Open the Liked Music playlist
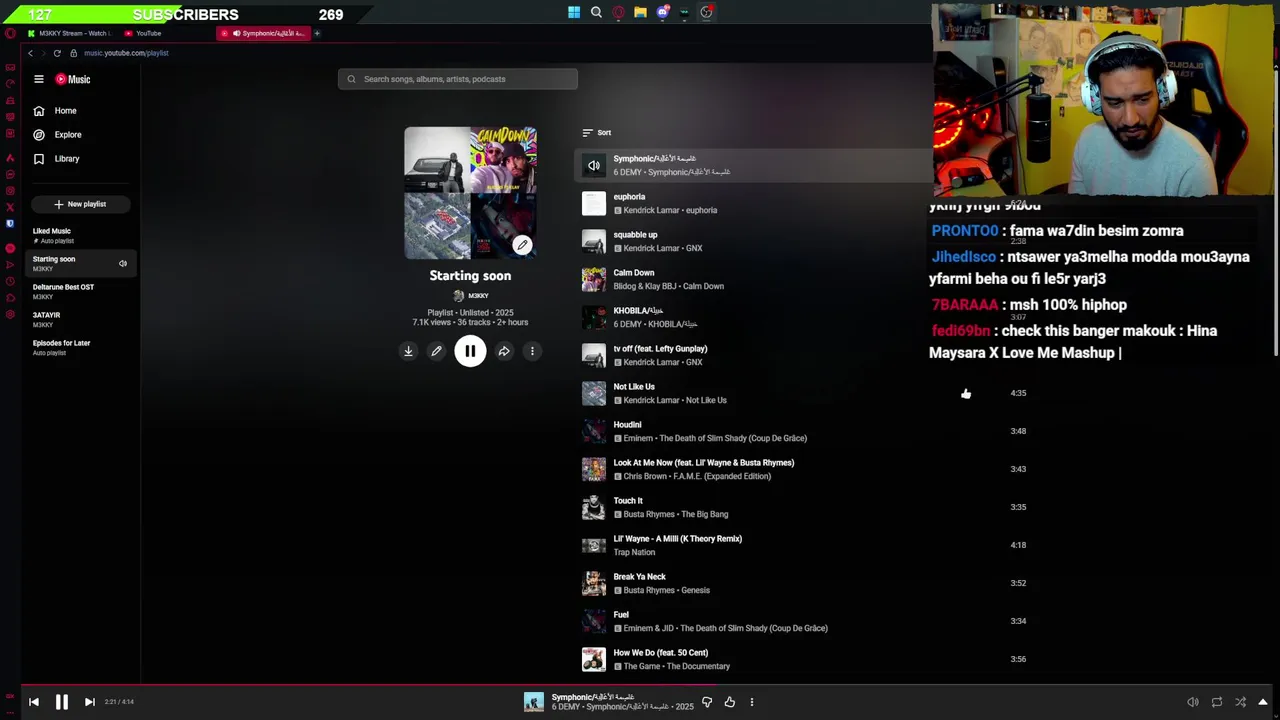This screenshot has height=720, width=1280. tap(80, 235)
